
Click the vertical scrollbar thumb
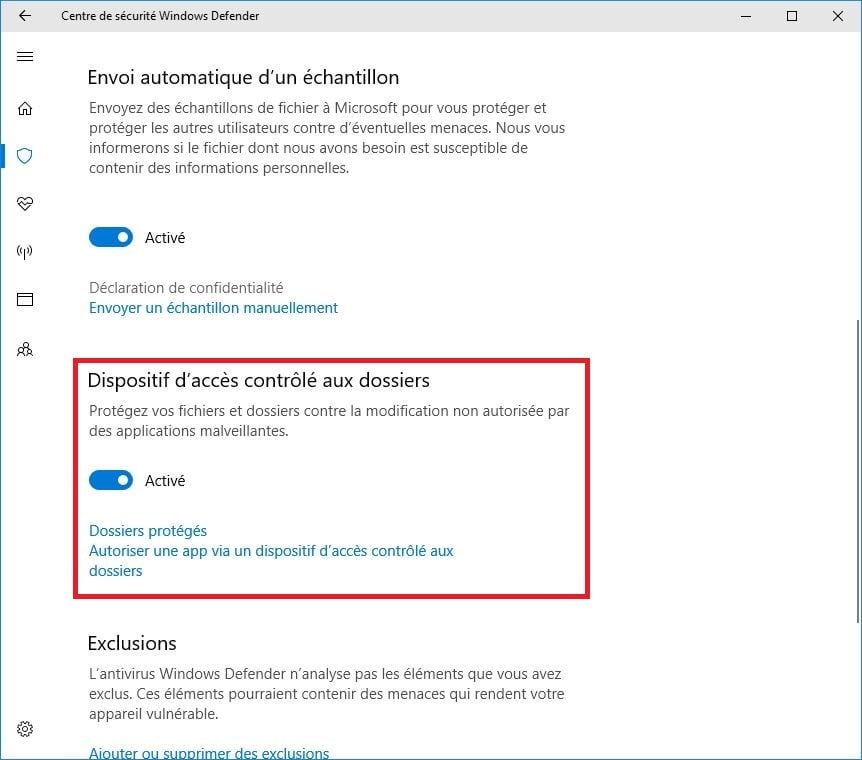(858, 471)
